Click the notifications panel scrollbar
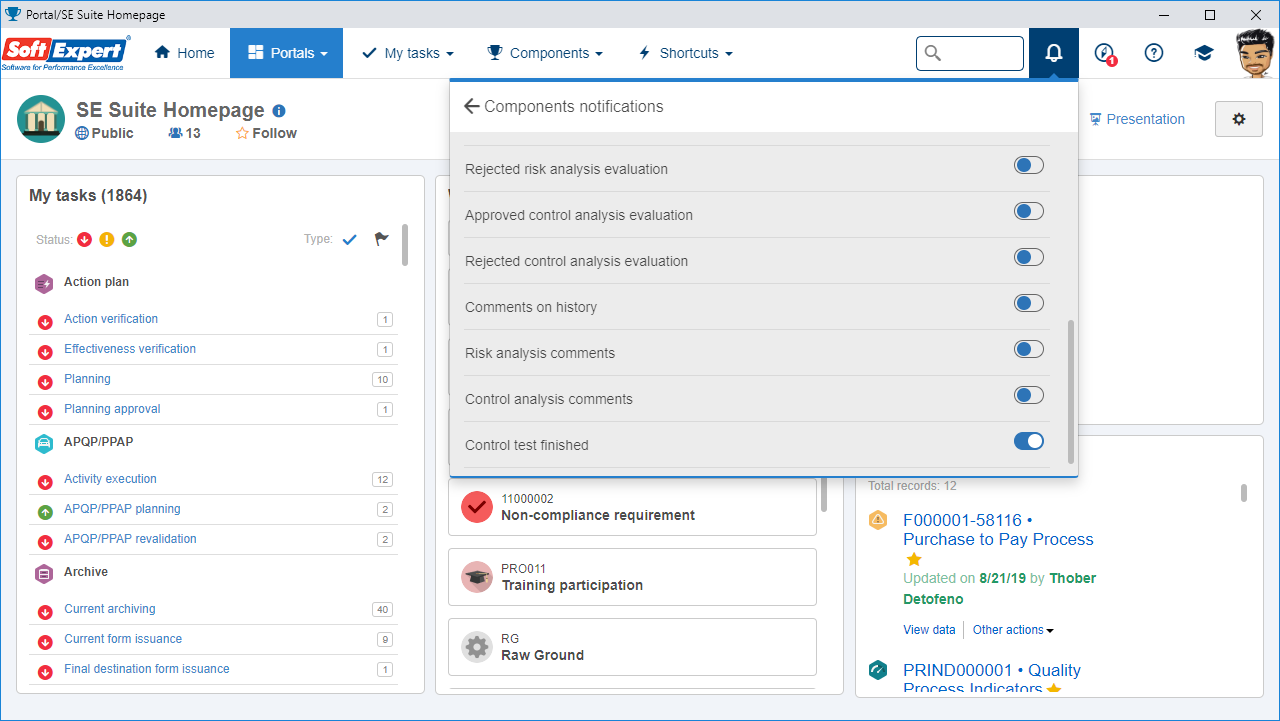 [x=1072, y=392]
